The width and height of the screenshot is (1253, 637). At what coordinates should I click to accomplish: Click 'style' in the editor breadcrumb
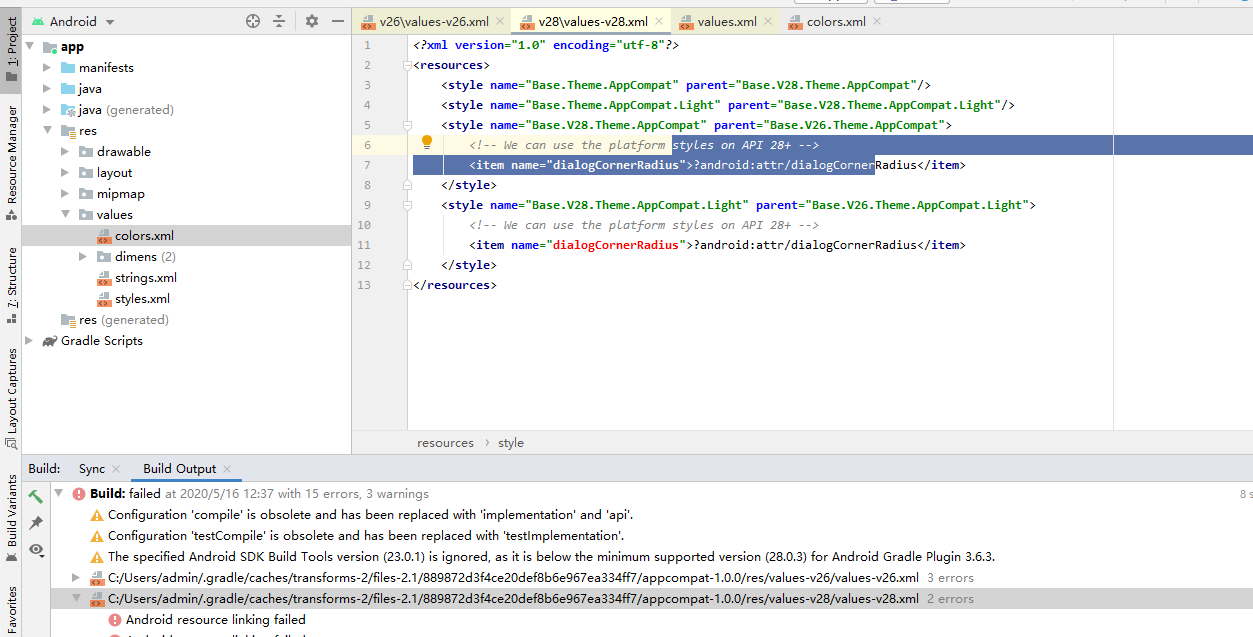pos(511,443)
